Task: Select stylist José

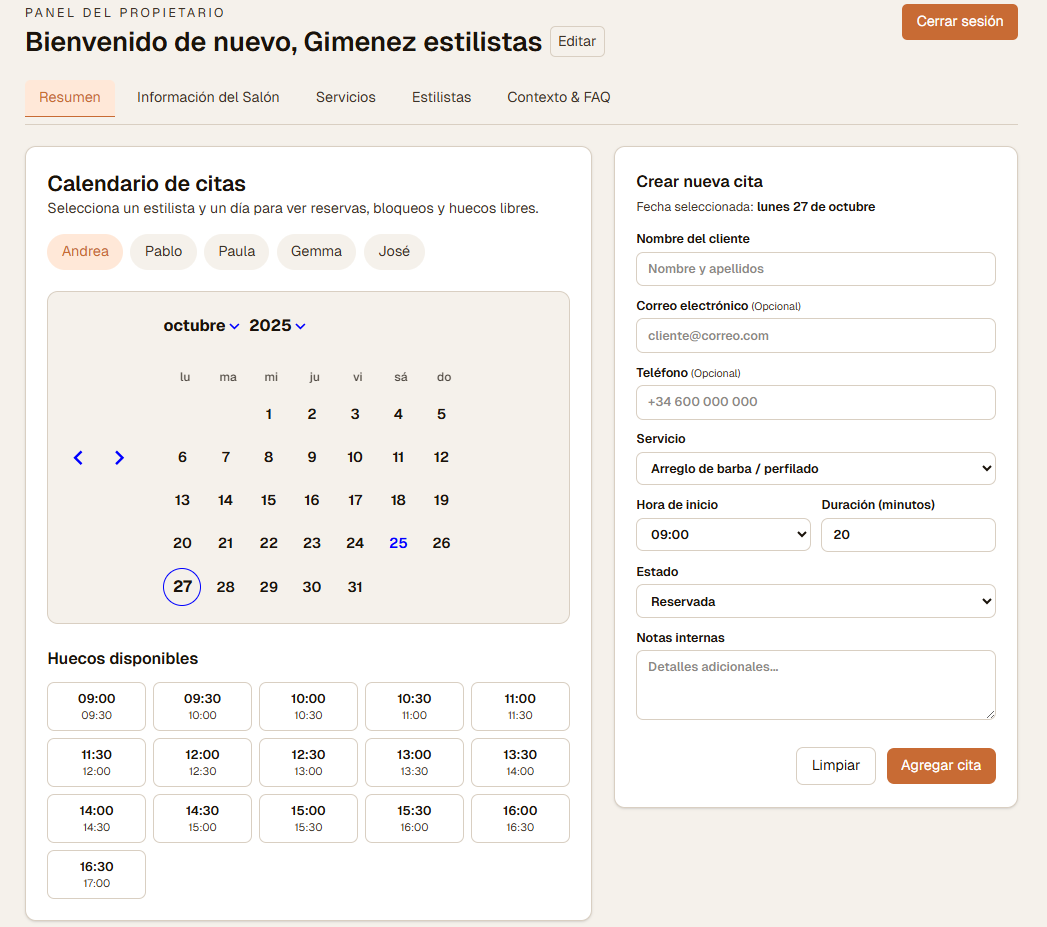Action: pyautogui.click(x=394, y=251)
